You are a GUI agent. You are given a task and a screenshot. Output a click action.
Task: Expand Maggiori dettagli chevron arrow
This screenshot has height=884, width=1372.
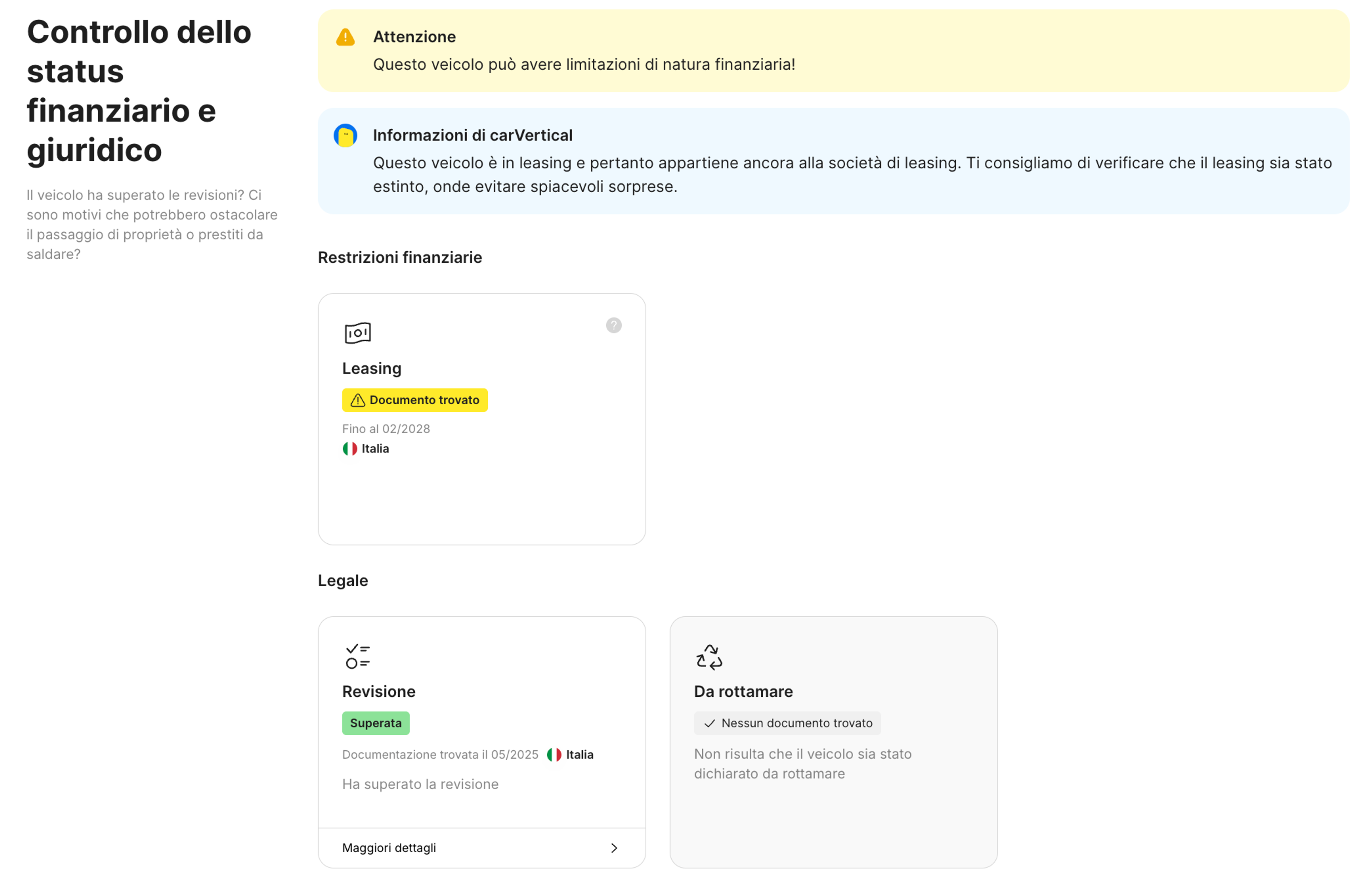tap(614, 848)
